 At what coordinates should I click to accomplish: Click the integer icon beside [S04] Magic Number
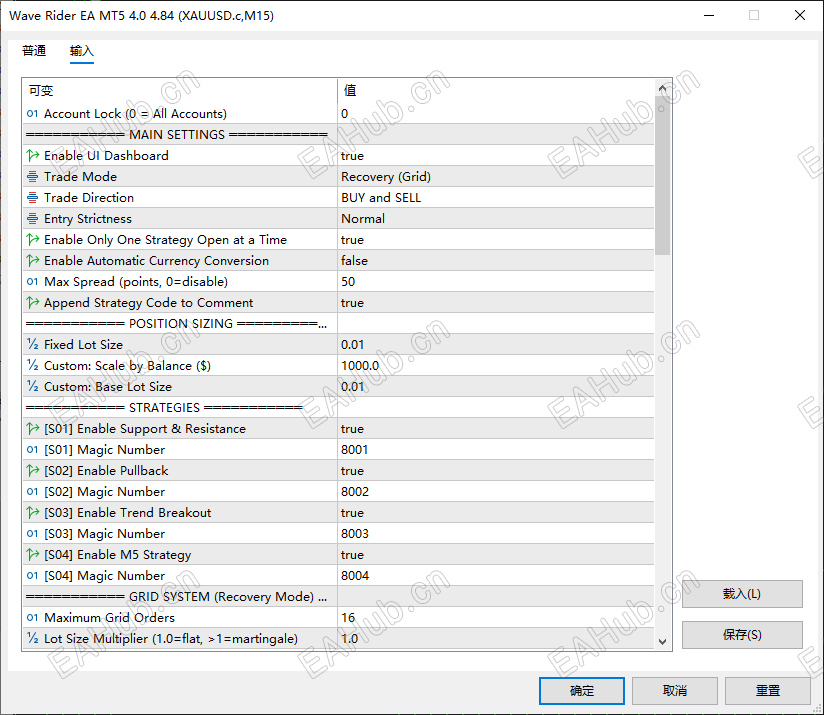[33, 576]
